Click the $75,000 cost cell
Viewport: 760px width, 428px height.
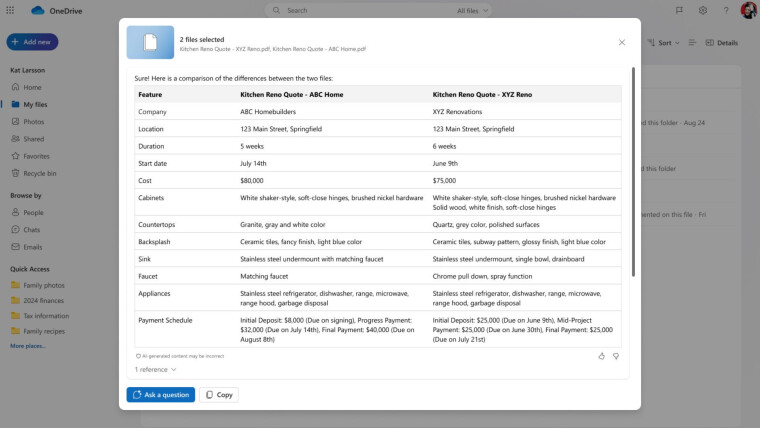click(x=444, y=180)
